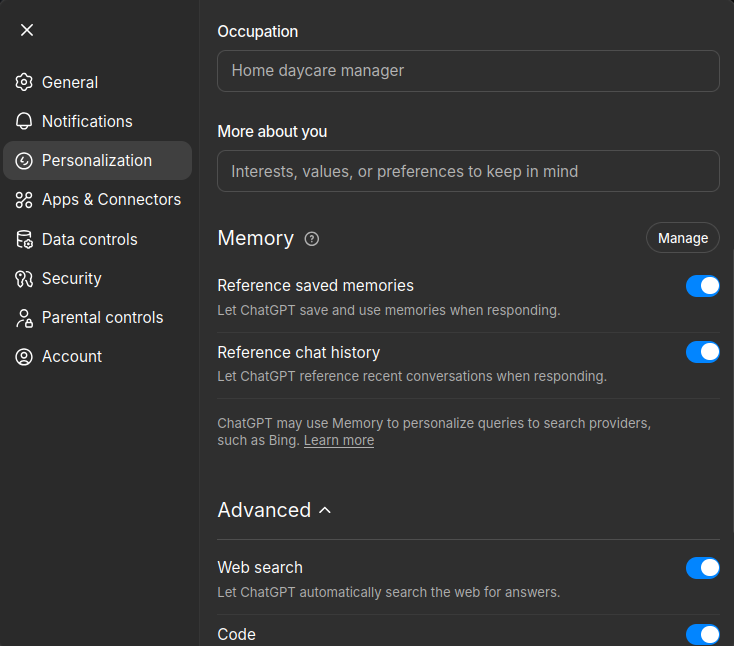Viewport: 734px width, 646px height.
Task: Click the Memory help question-mark icon
Action: pos(312,238)
